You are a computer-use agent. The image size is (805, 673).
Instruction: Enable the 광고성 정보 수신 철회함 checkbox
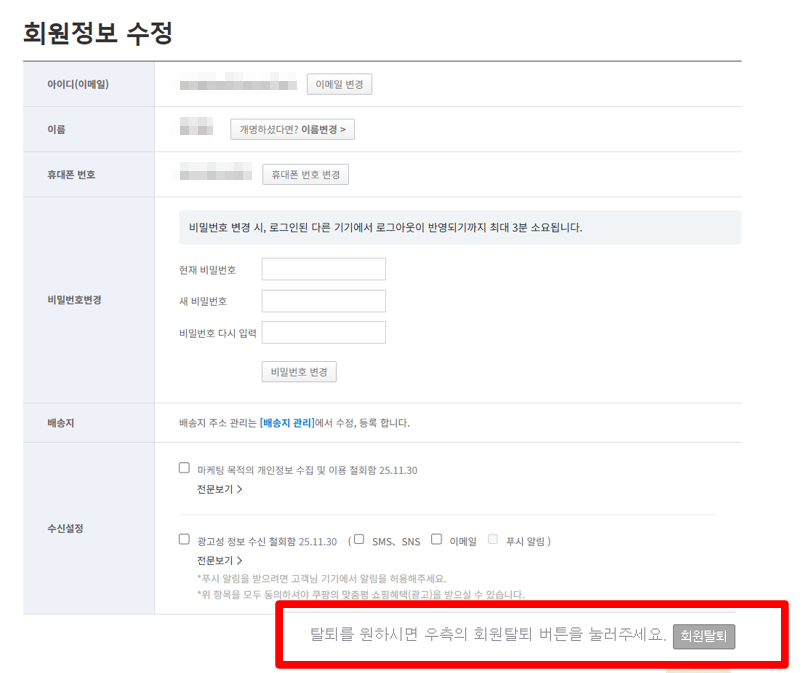(184, 539)
